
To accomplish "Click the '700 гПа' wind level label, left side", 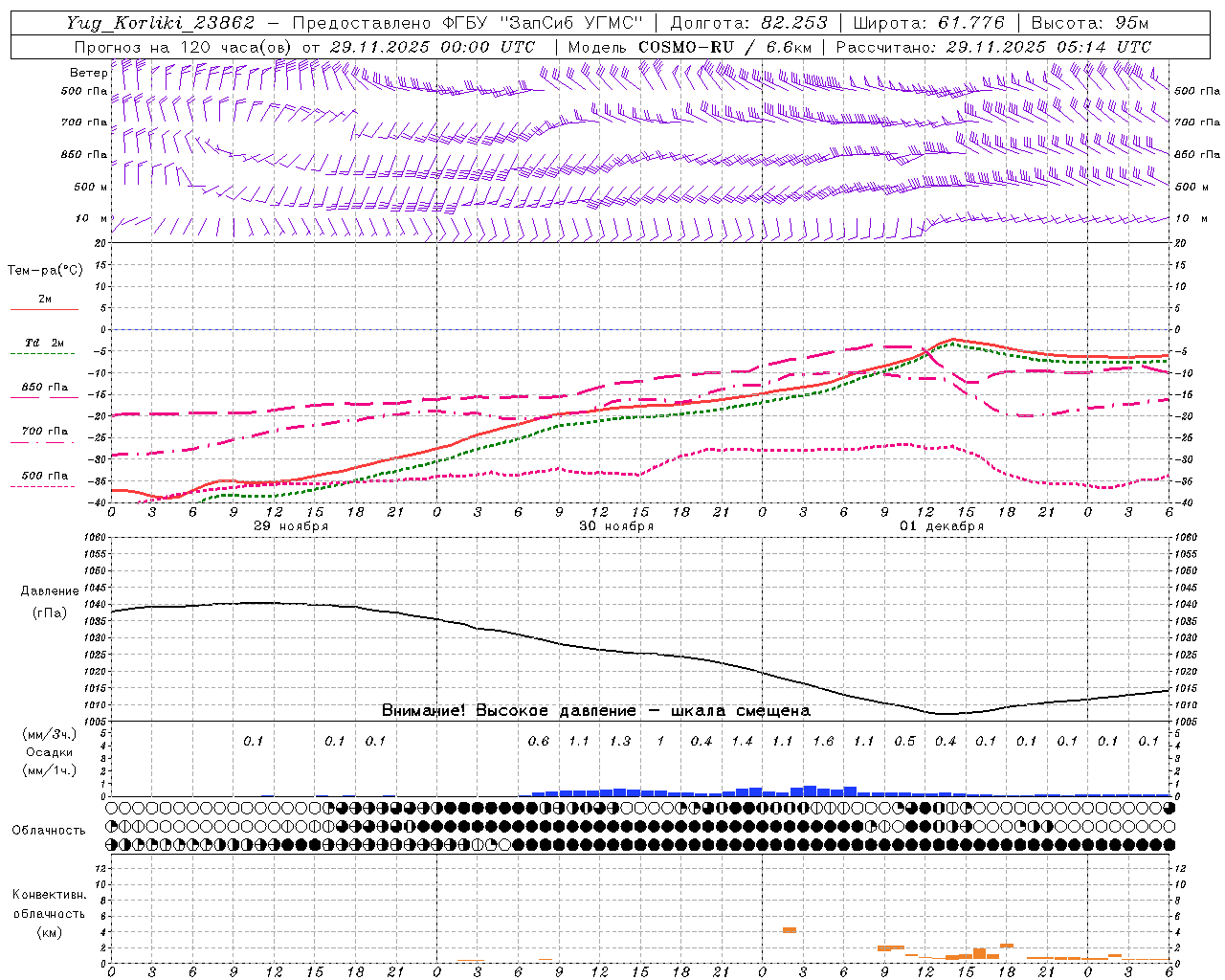I will (84, 122).
